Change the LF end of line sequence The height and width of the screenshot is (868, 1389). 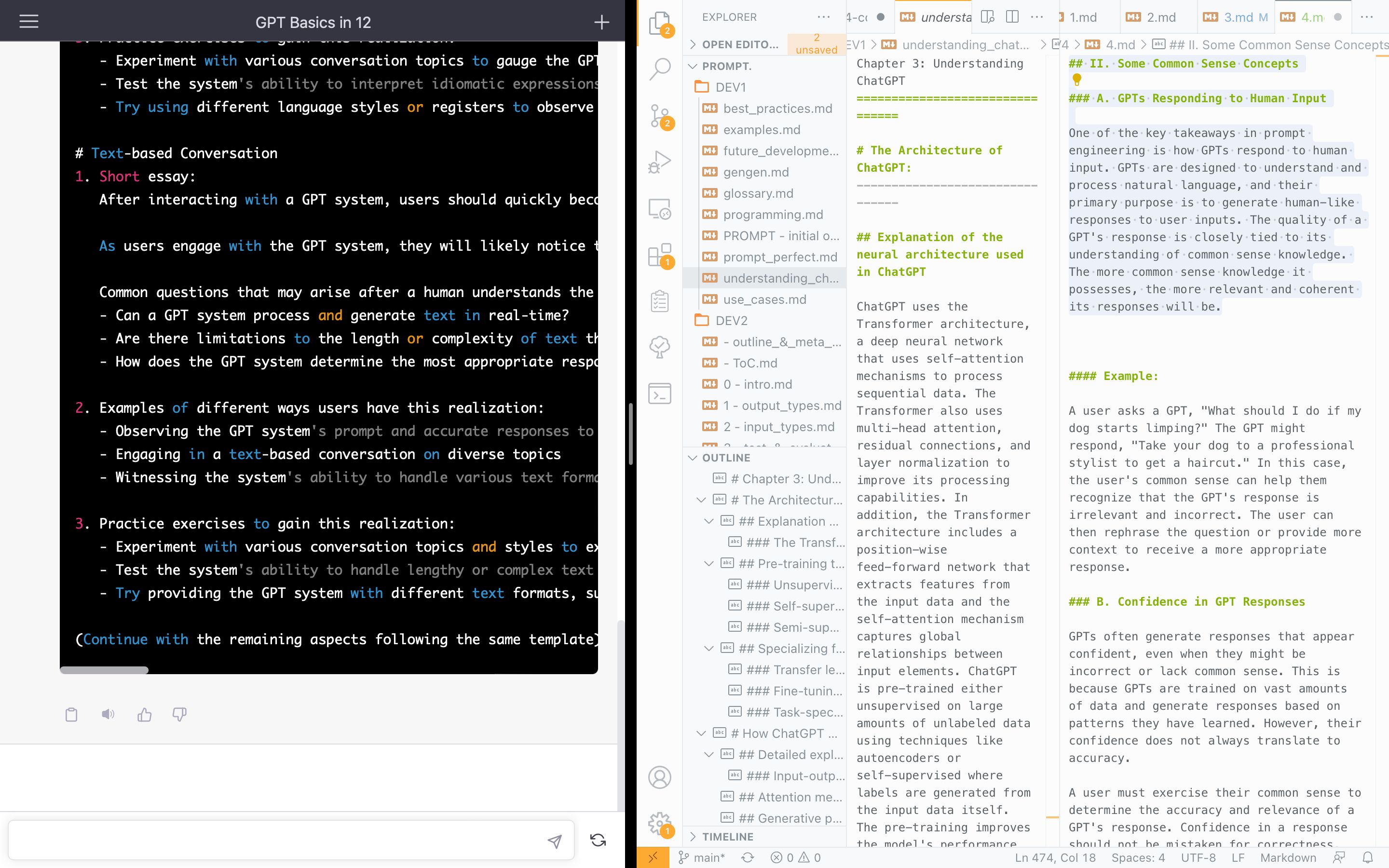pos(1238,857)
